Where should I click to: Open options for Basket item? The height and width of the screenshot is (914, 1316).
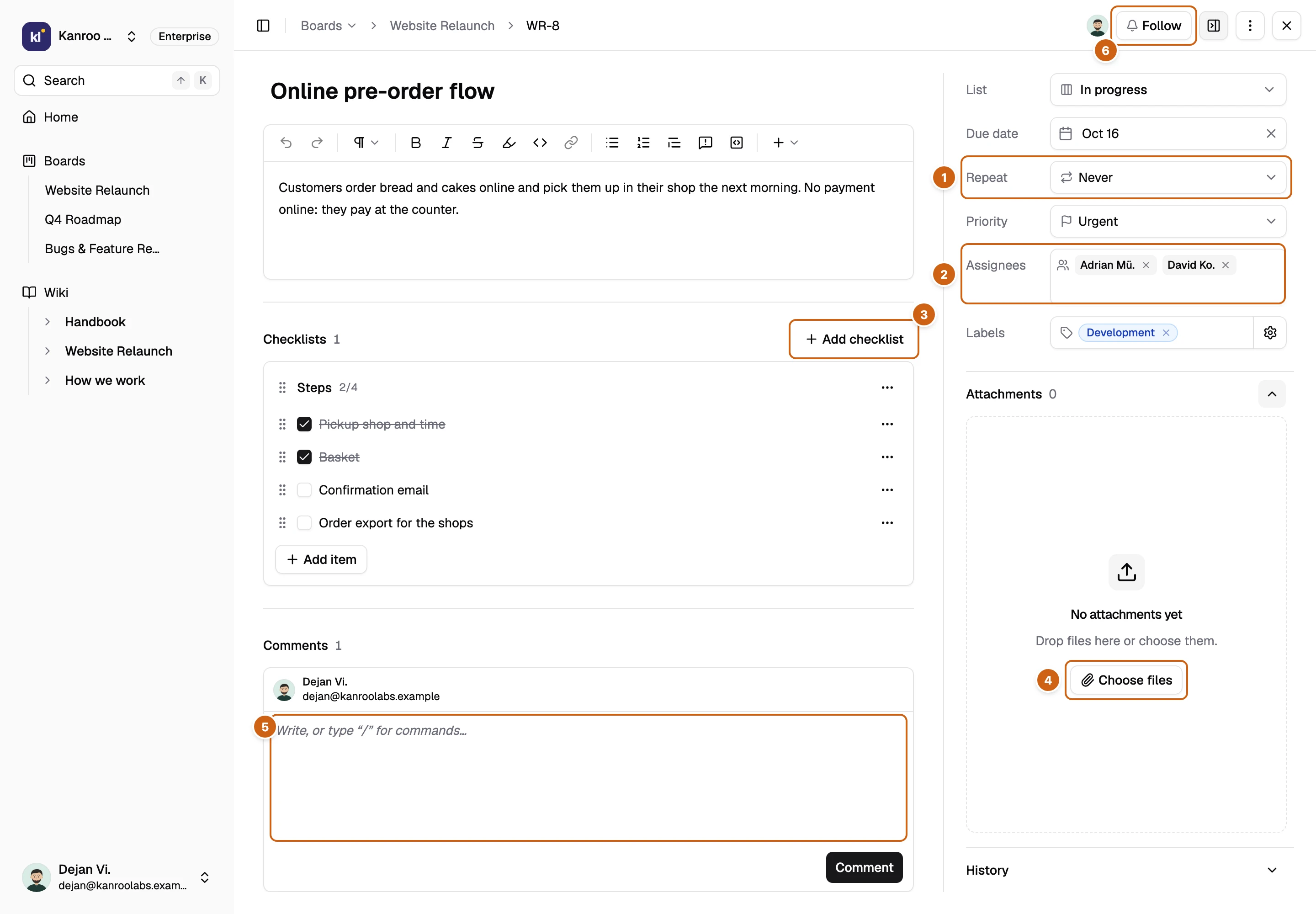coord(887,457)
